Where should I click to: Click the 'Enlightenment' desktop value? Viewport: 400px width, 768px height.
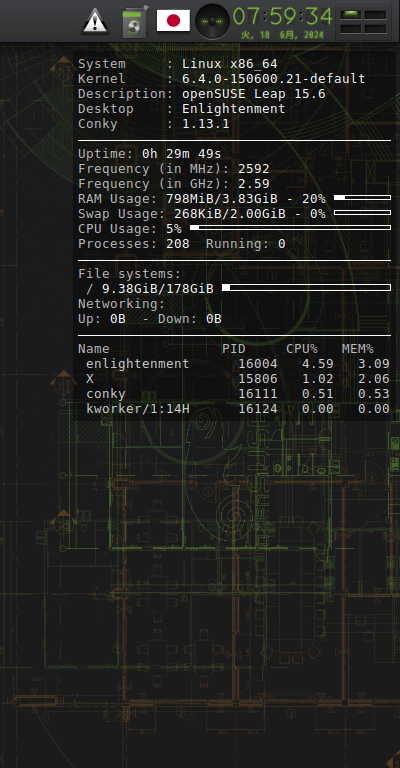click(234, 109)
